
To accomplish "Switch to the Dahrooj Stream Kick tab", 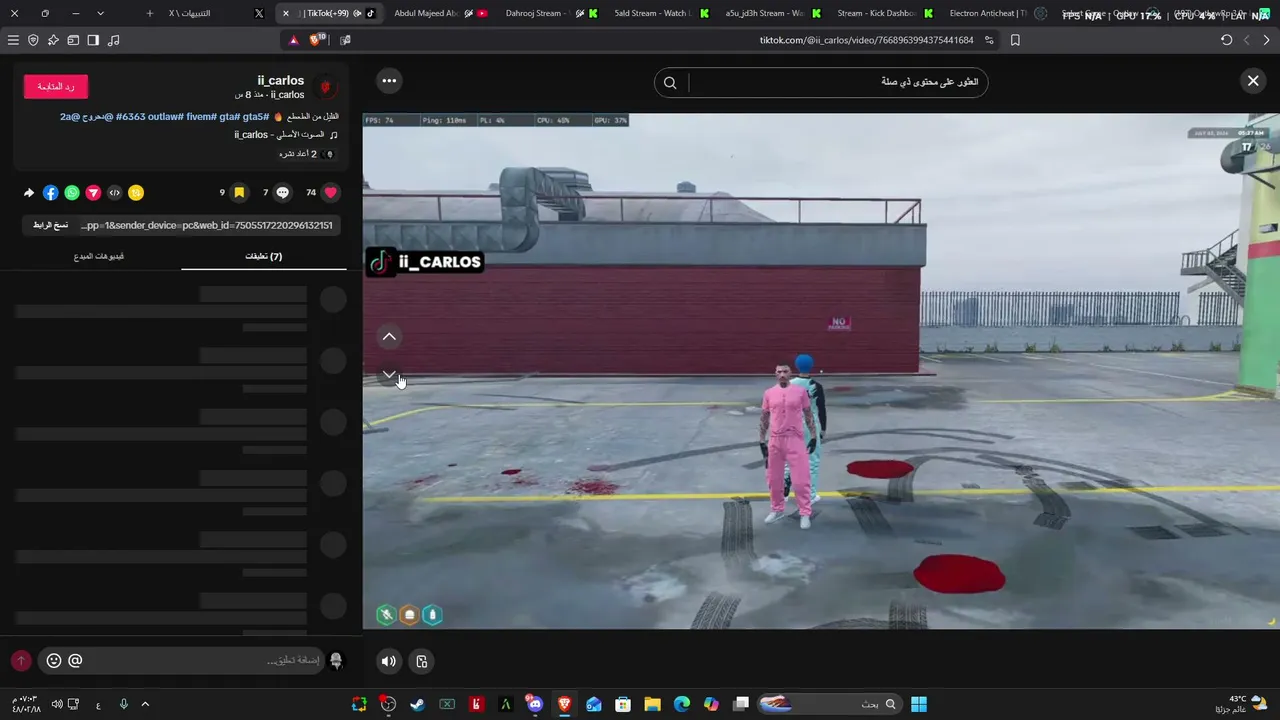I will (x=550, y=13).
